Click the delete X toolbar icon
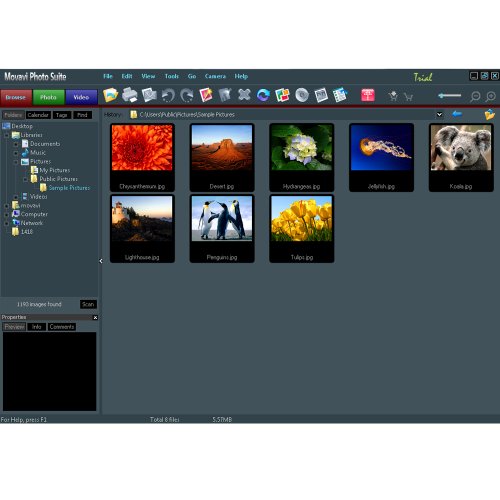 tap(244, 95)
